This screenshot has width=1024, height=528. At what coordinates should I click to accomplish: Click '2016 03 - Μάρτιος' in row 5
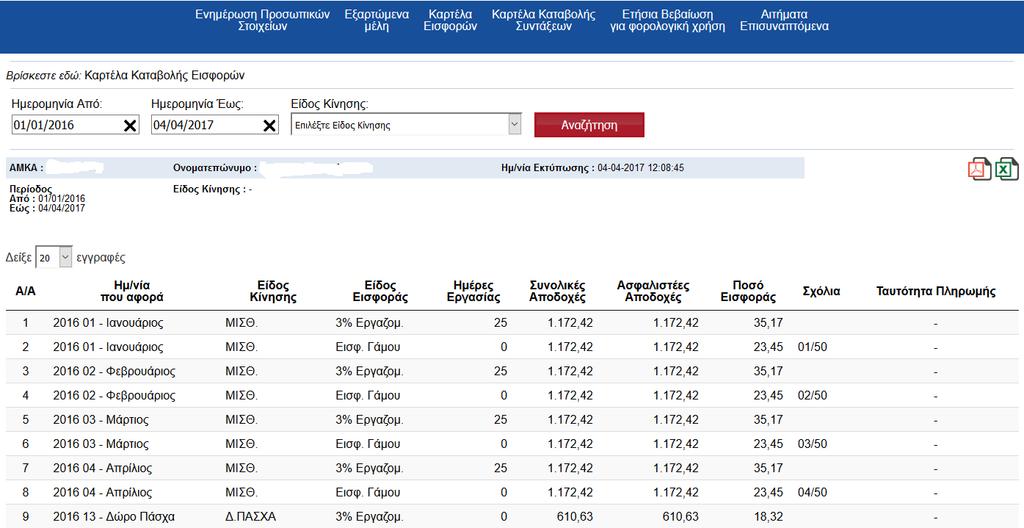point(101,420)
